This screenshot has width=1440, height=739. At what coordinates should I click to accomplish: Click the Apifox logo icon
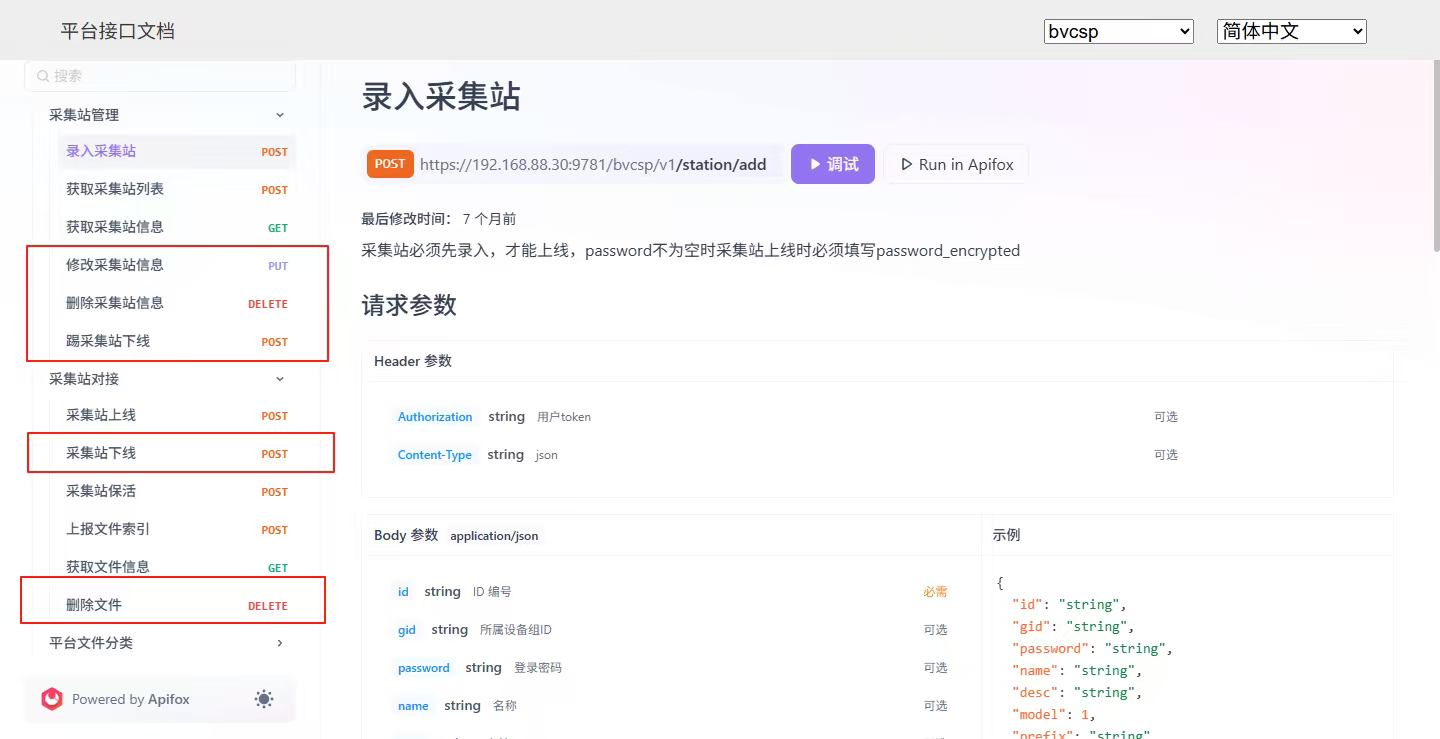(x=52, y=699)
